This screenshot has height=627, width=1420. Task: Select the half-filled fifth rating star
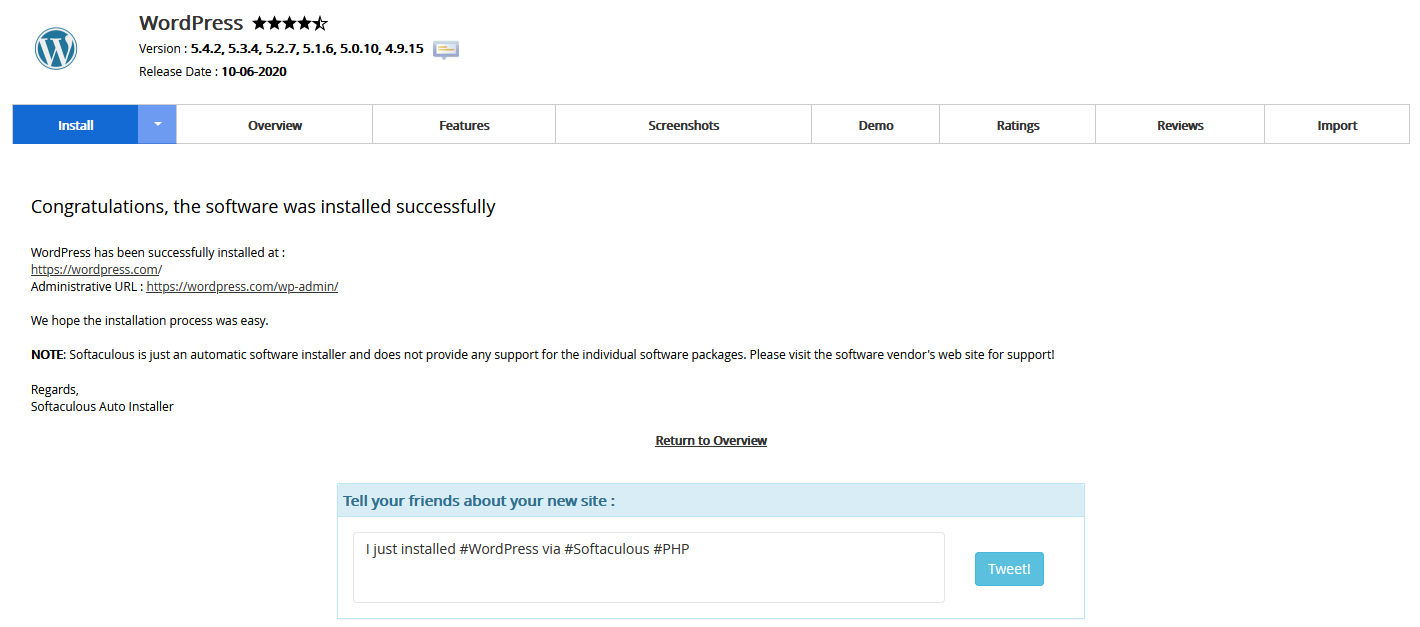click(319, 22)
